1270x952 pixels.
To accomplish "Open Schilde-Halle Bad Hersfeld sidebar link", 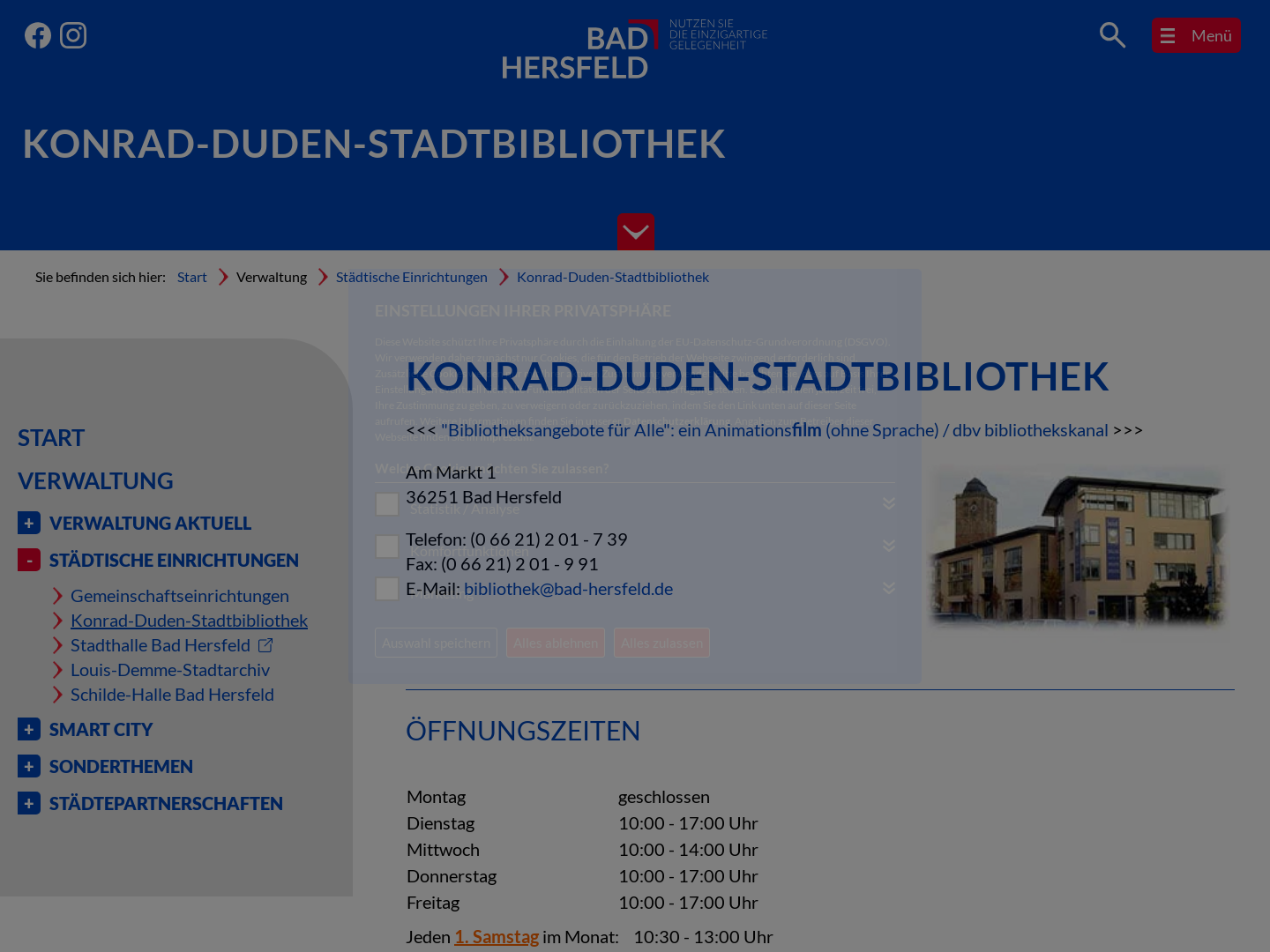I will 172,695.
